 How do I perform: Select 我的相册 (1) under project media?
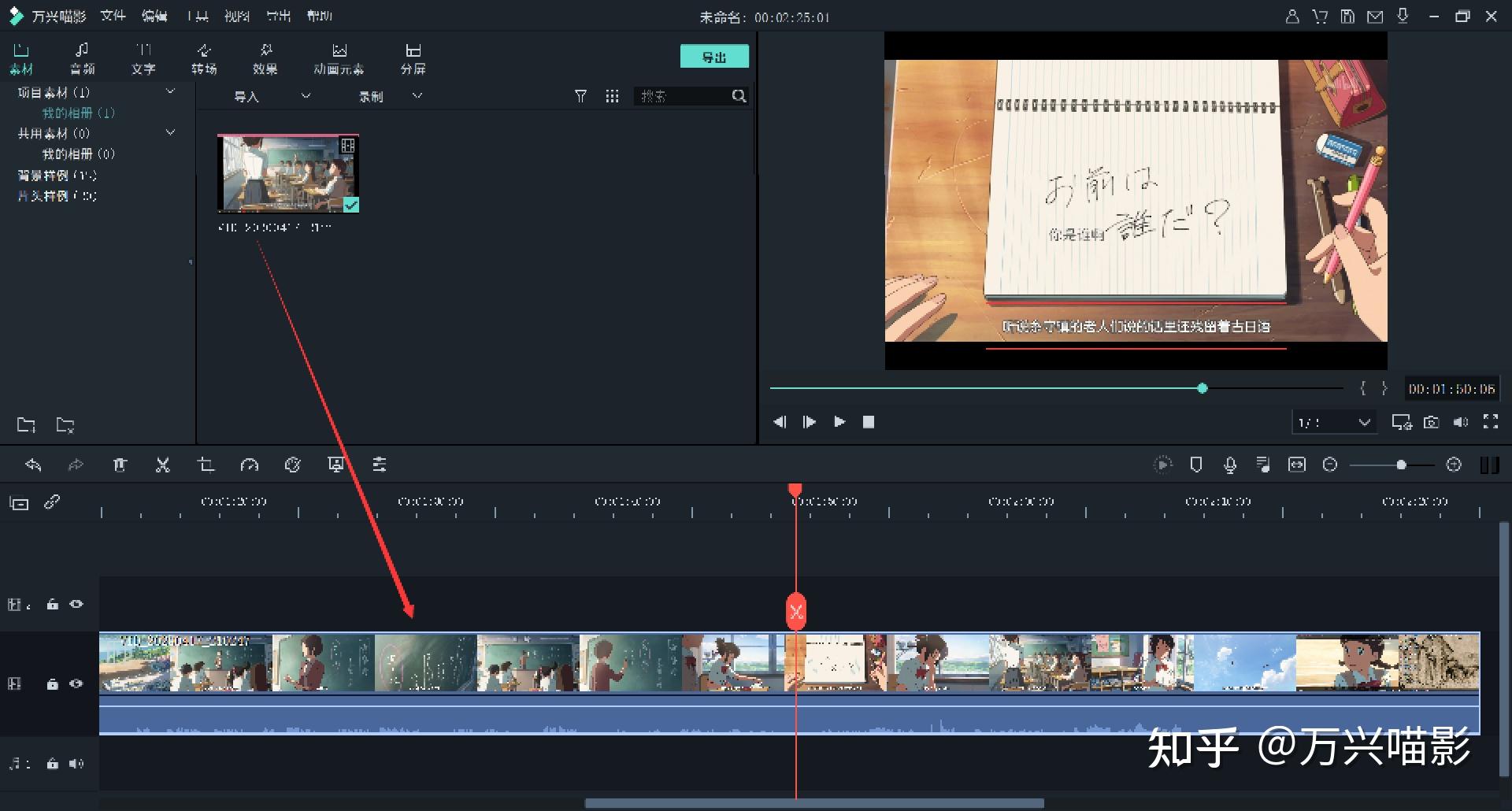coord(79,113)
